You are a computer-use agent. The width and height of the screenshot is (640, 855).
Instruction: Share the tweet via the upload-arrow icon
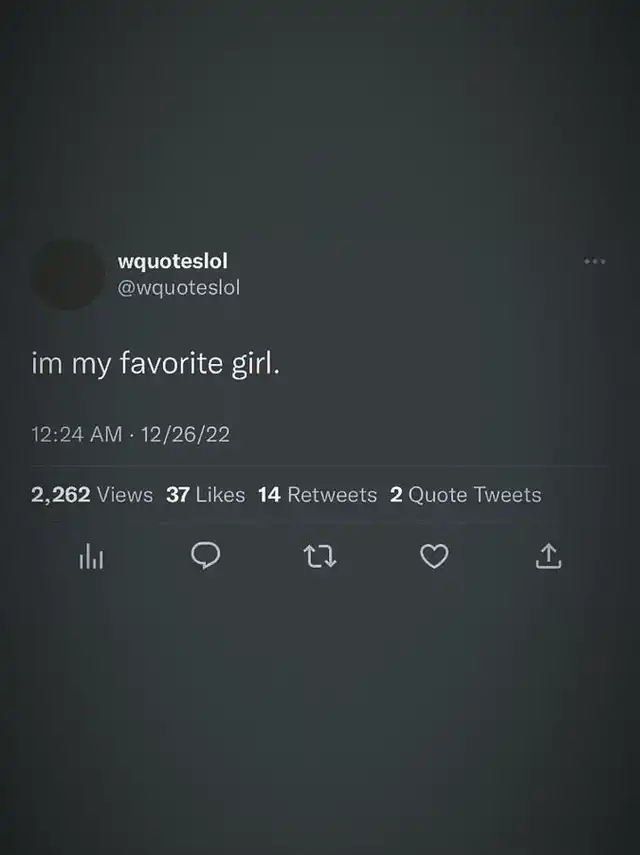548,557
